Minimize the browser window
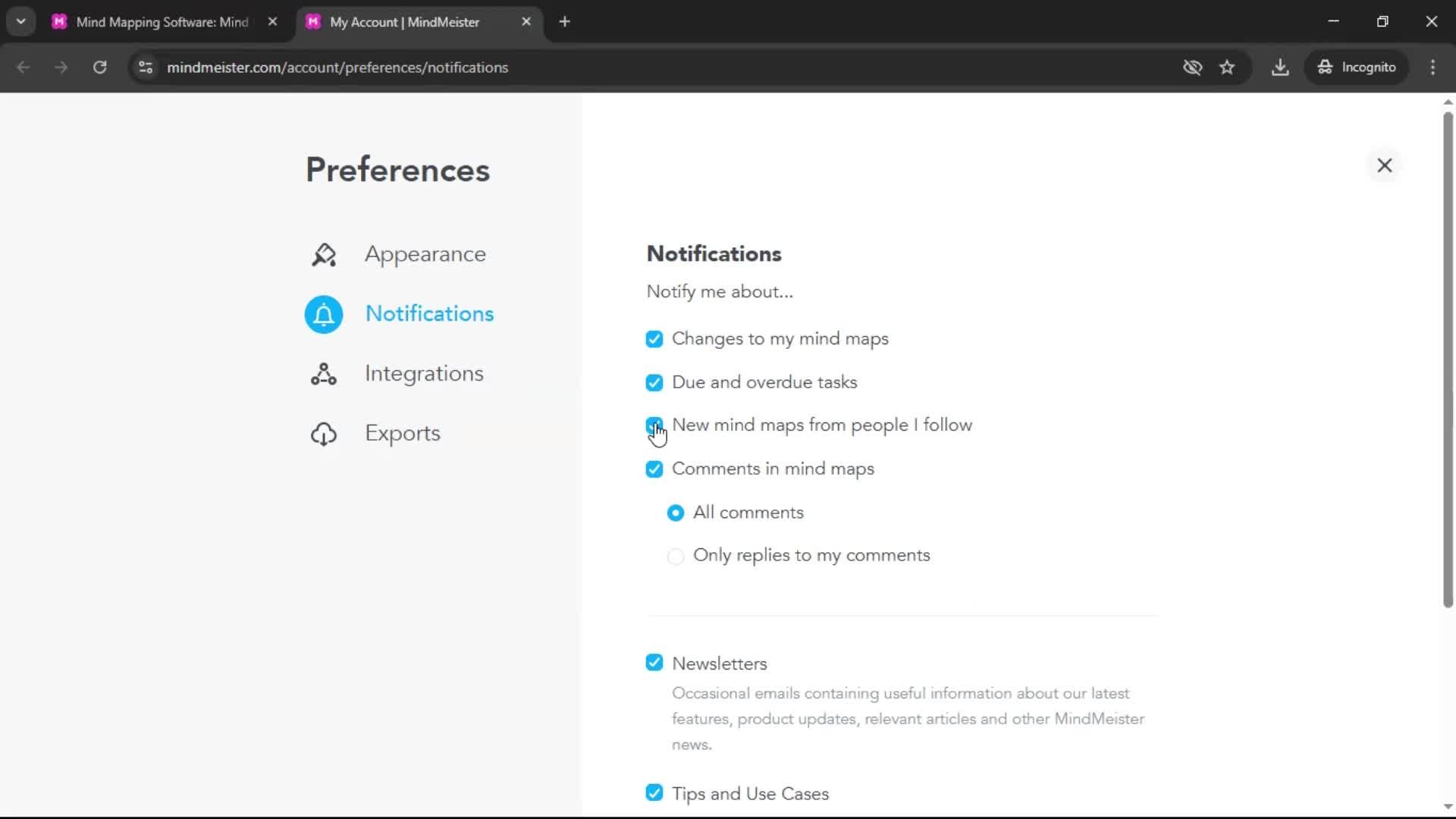 point(1333,22)
